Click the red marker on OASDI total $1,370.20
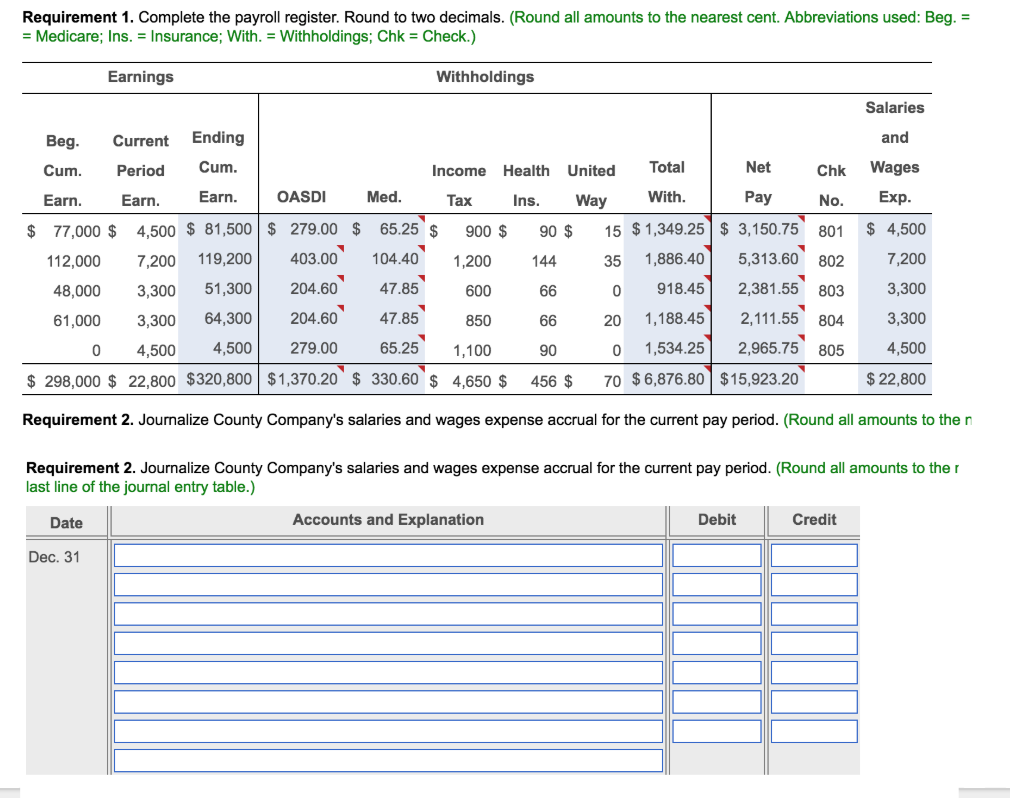1010x798 pixels. [340, 369]
